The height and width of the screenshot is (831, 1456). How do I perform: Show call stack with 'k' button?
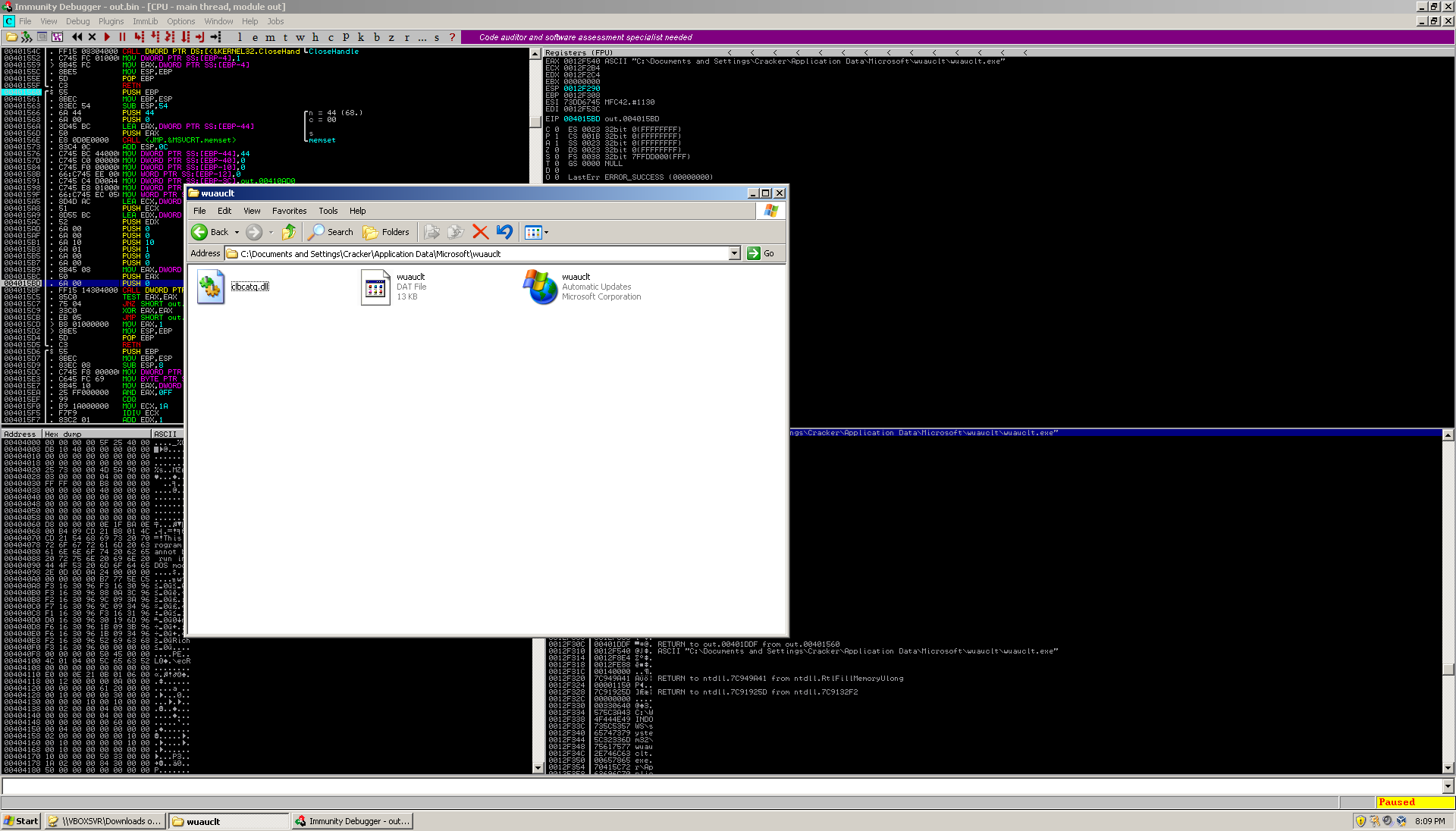click(x=361, y=37)
